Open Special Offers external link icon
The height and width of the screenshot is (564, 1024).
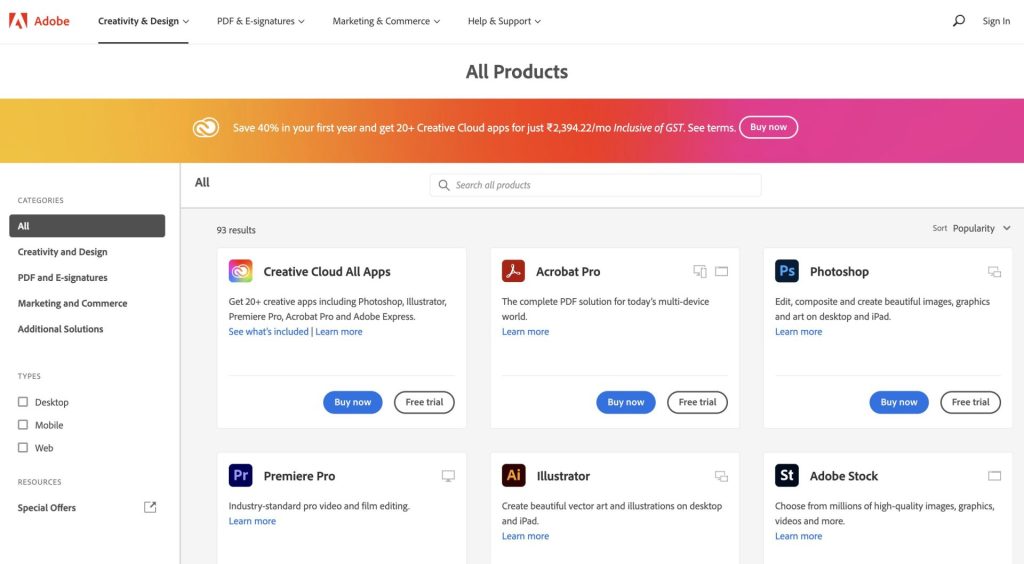[150, 507]
